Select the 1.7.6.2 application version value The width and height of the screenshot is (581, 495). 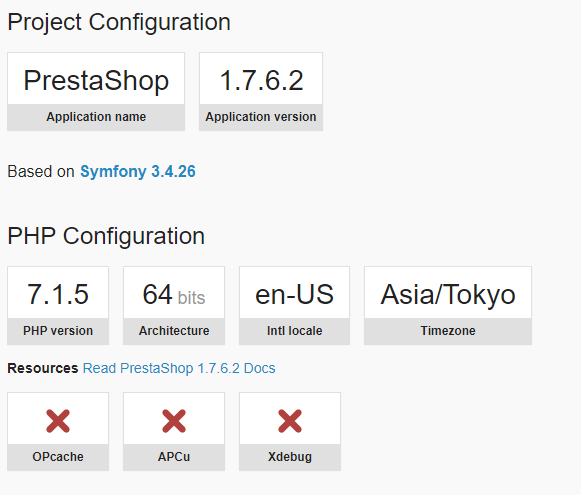click(261, 80)
